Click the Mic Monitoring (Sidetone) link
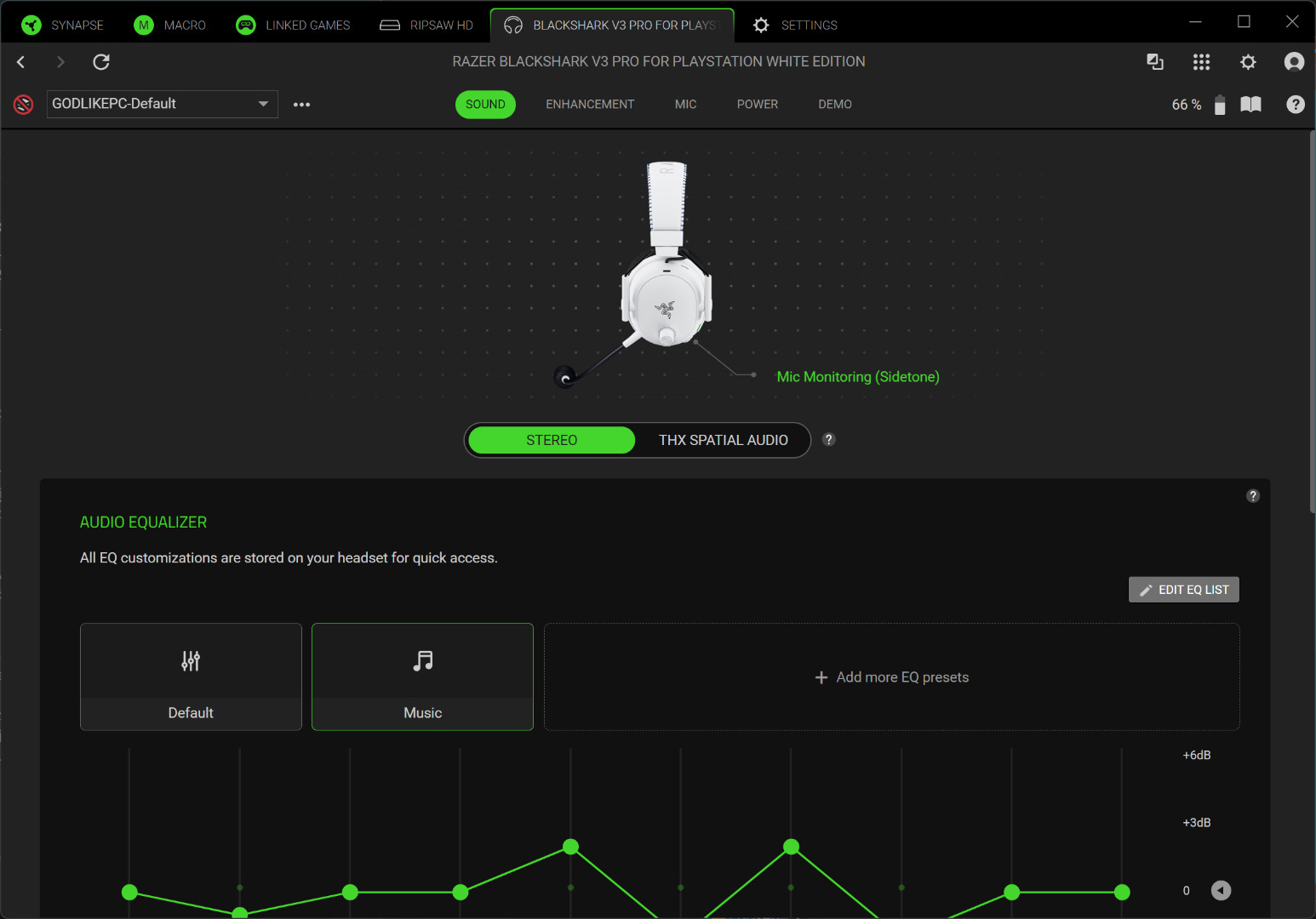The width and height of the screenshot is (1316, 919). (x=857, y=377)
